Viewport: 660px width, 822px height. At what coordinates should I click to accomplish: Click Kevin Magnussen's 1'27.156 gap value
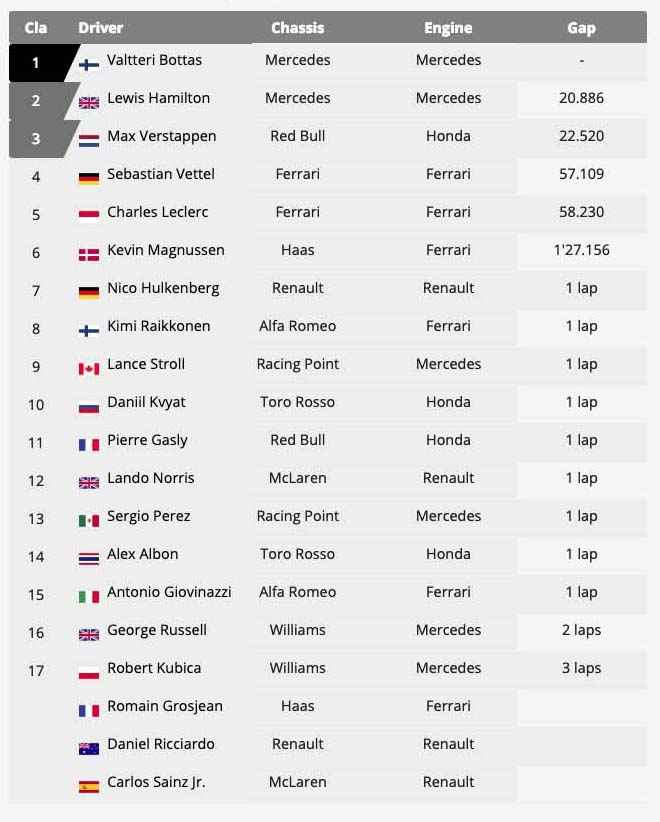pos(581,250)
